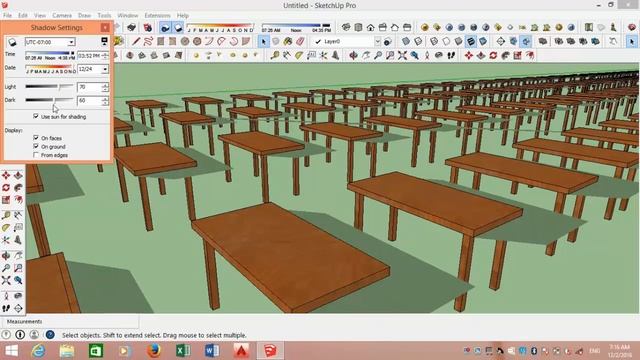Click the Paint Bucket tool in top toolbar
This screenshot has height=360, width=640.
pyautogui.click(x=288, y=41)
